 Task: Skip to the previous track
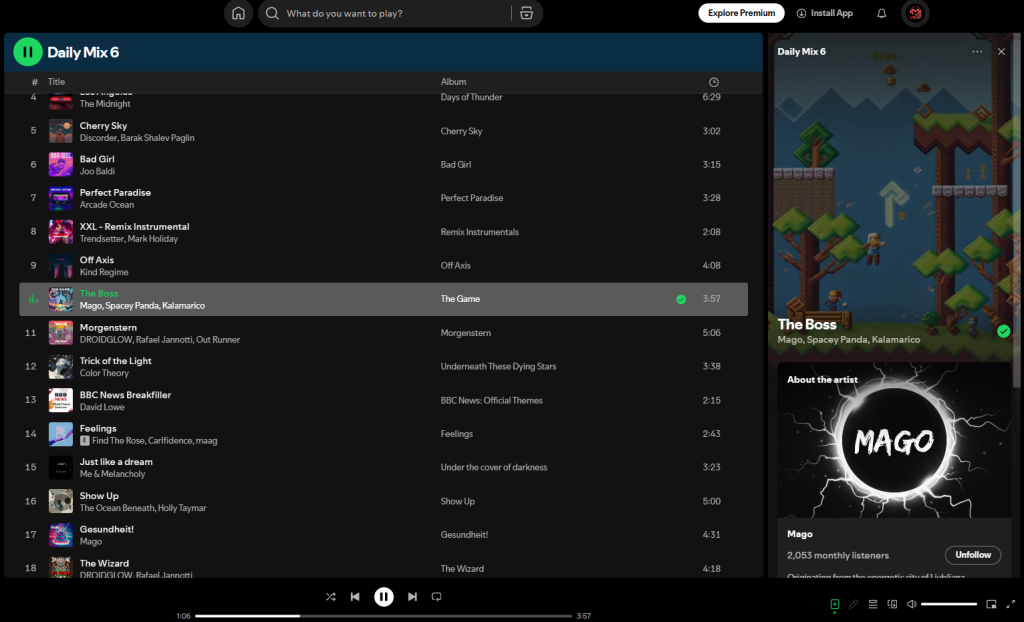click(355, 597)
